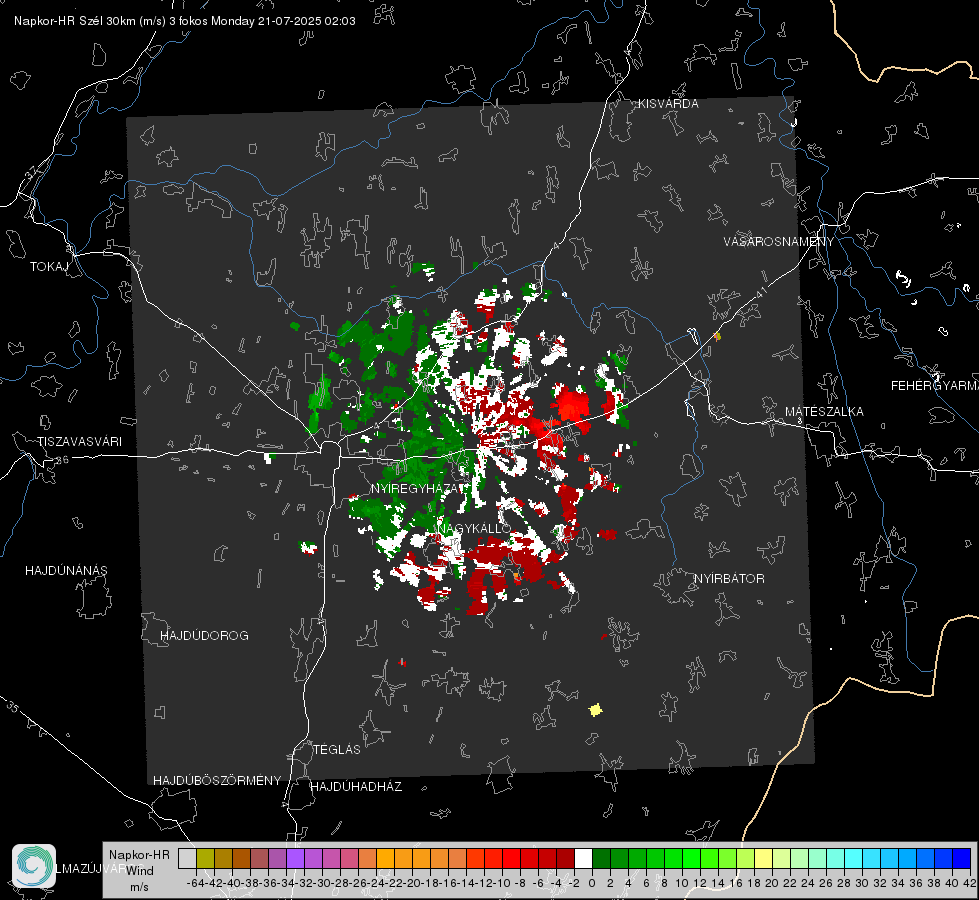Image resolution: width=979 pixels, height=900 pixels.
Task: Click the HAJDÚNÁNÁS city label
Action: point(66,571)
